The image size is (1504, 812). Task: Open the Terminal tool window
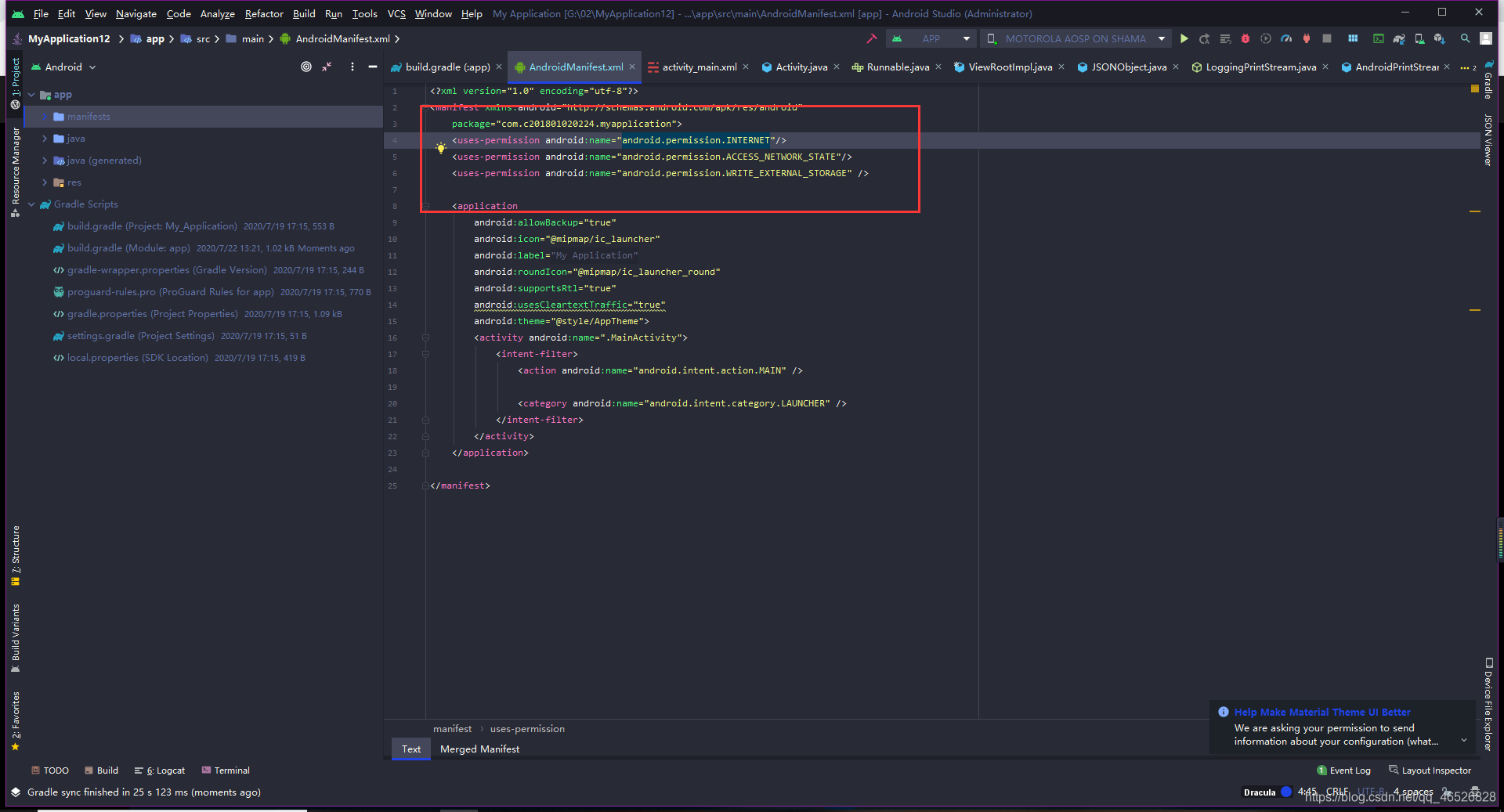point(226,770)
